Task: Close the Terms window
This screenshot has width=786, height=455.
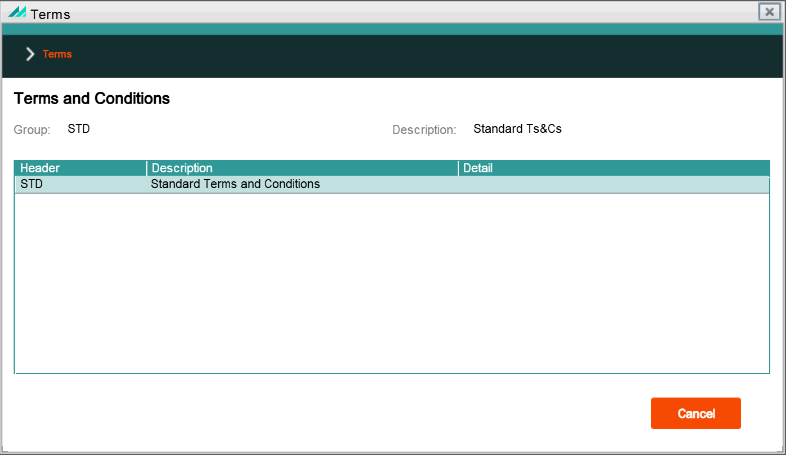Action: pos(769,12)
